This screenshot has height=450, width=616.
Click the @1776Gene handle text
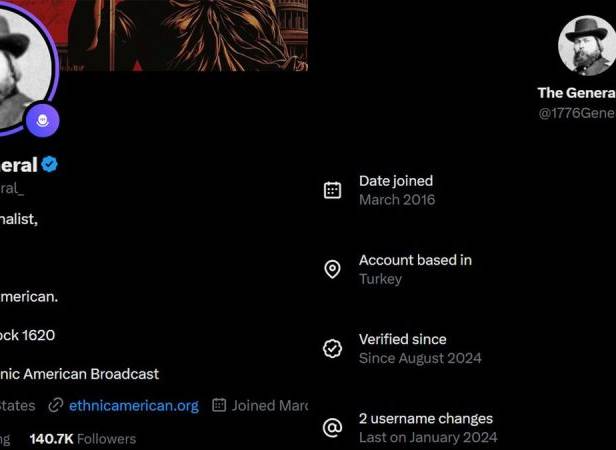pos(577,113)
